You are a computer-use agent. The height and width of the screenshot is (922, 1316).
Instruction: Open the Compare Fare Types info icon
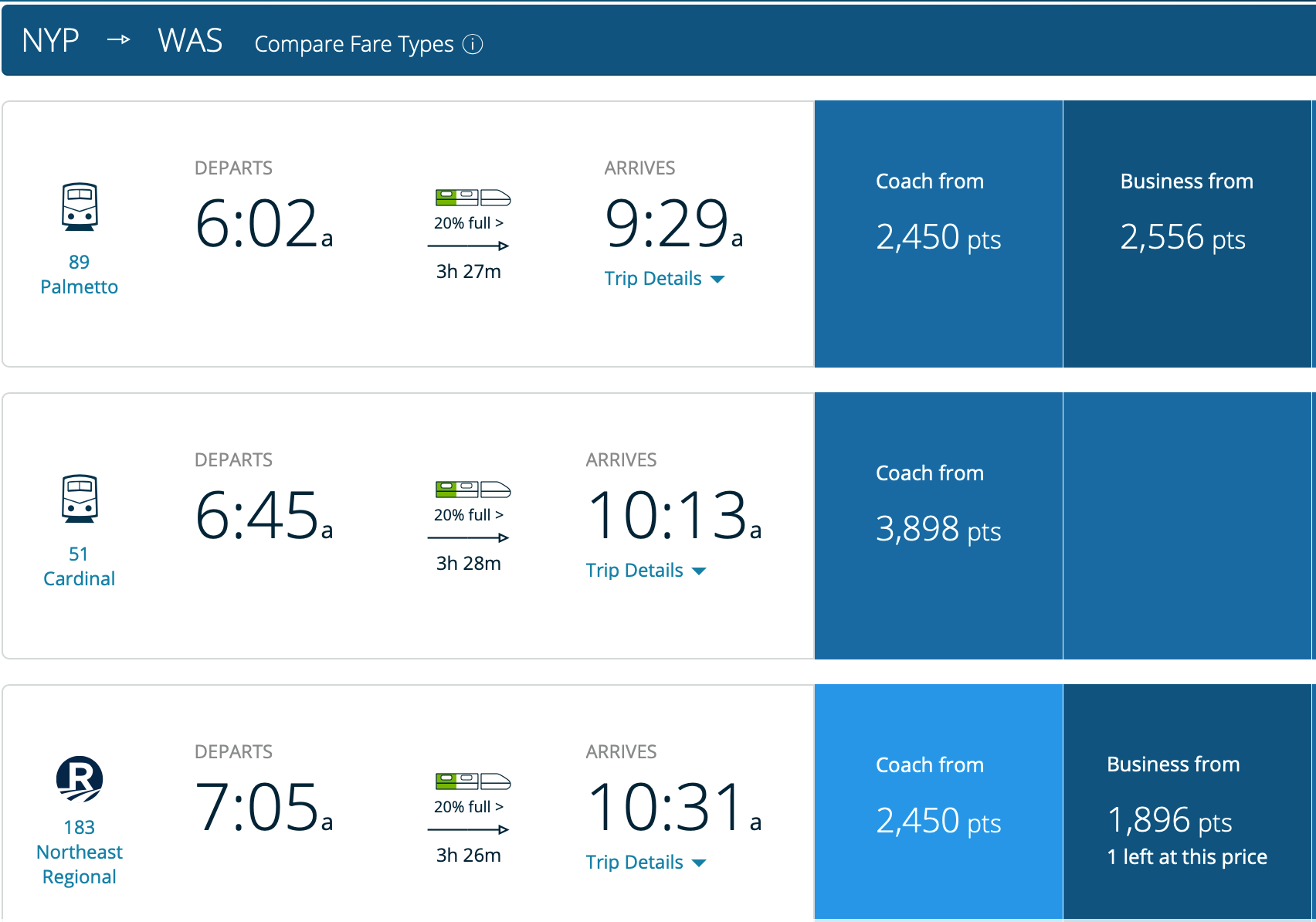point(473,44)
